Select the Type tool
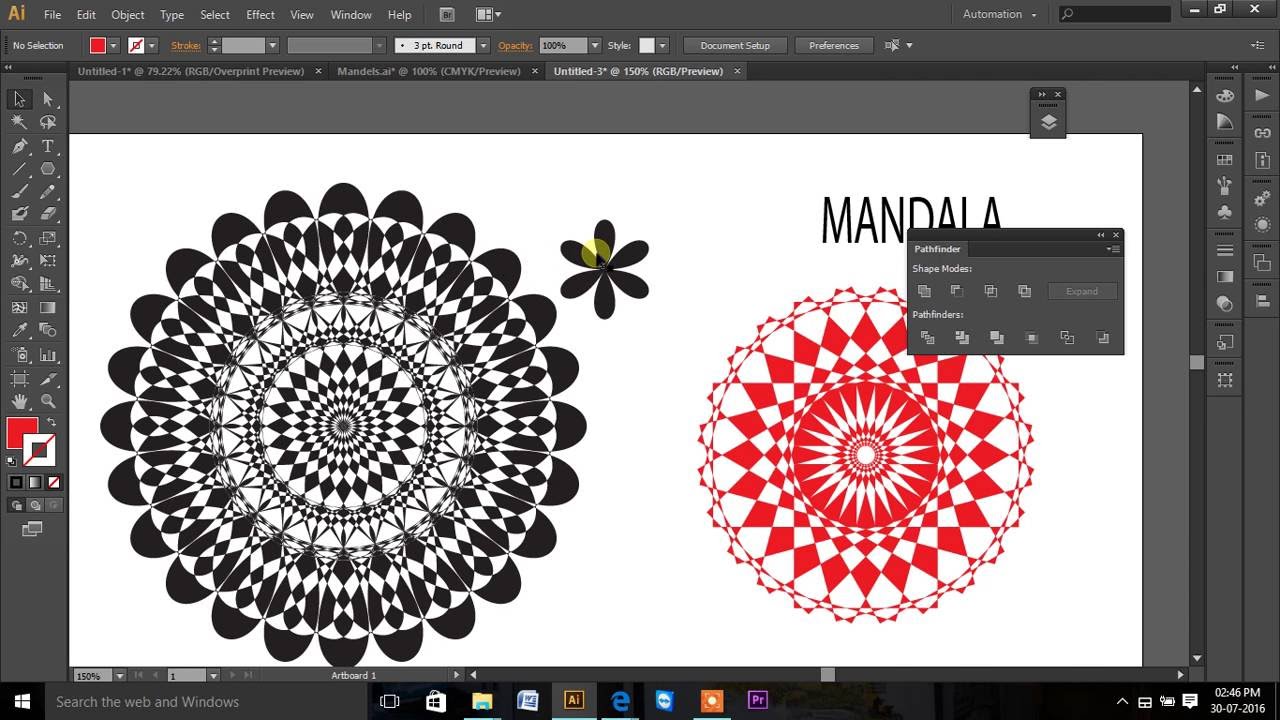The height and width of the screenshot is (720, 1280). point(47,146)
